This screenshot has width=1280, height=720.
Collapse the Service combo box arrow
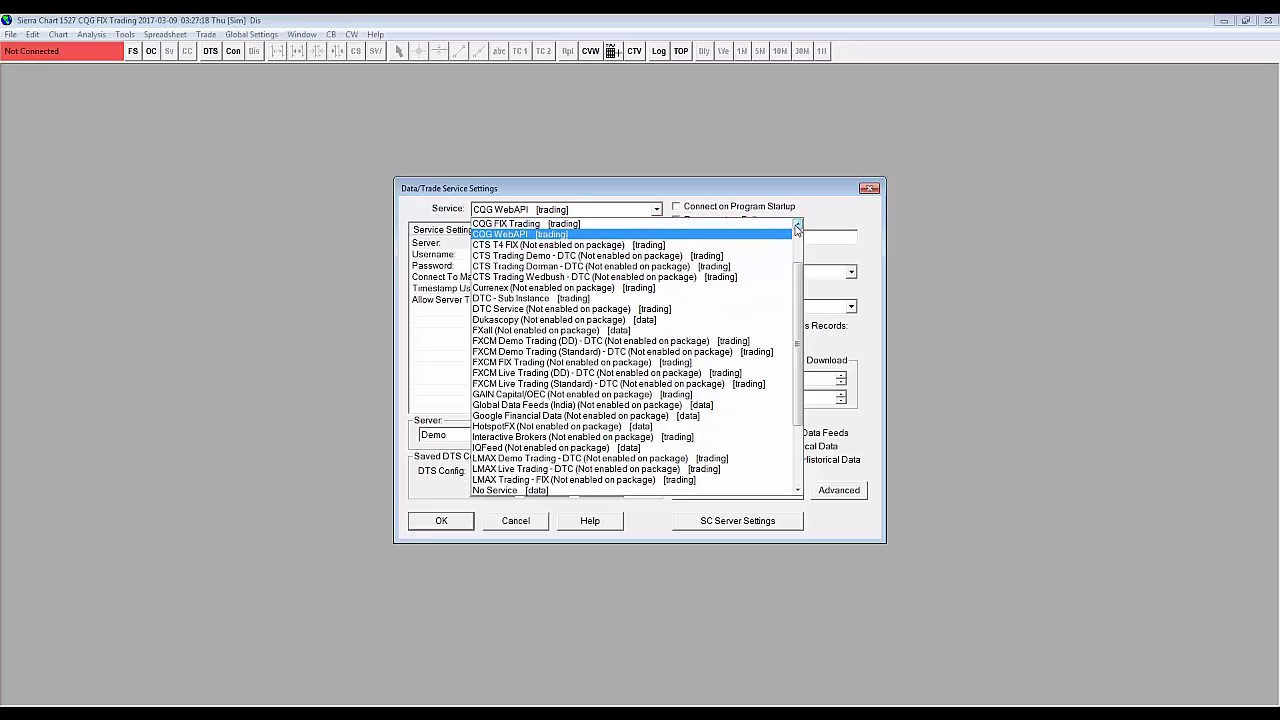656,210
